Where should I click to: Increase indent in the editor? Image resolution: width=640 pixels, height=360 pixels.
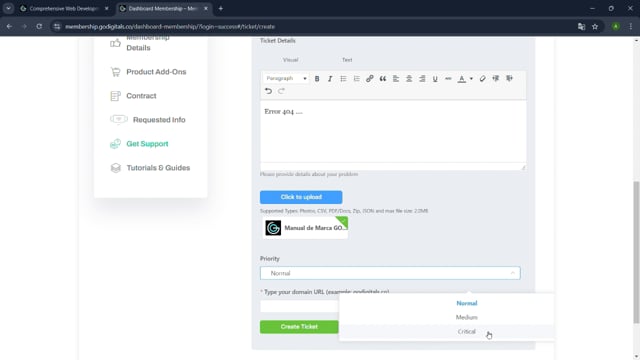[x=509, y=78]
